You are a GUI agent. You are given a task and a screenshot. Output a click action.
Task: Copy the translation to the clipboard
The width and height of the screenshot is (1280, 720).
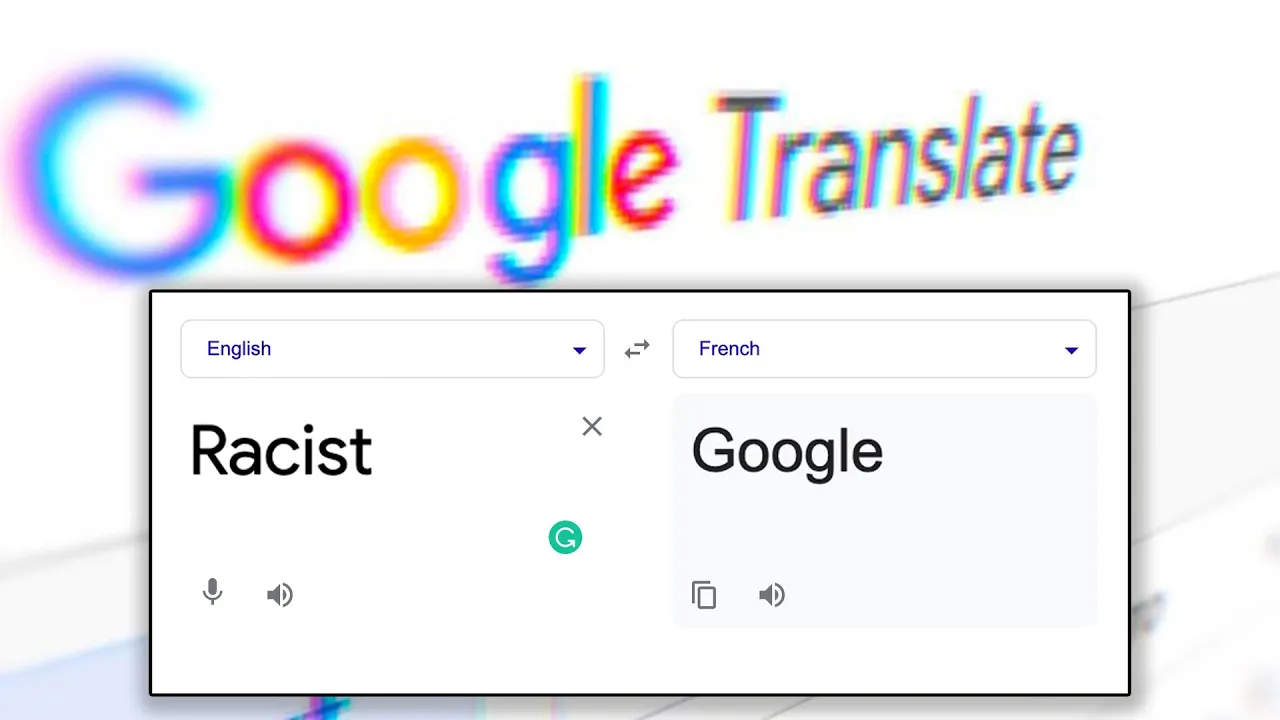(x=704, y=596)
